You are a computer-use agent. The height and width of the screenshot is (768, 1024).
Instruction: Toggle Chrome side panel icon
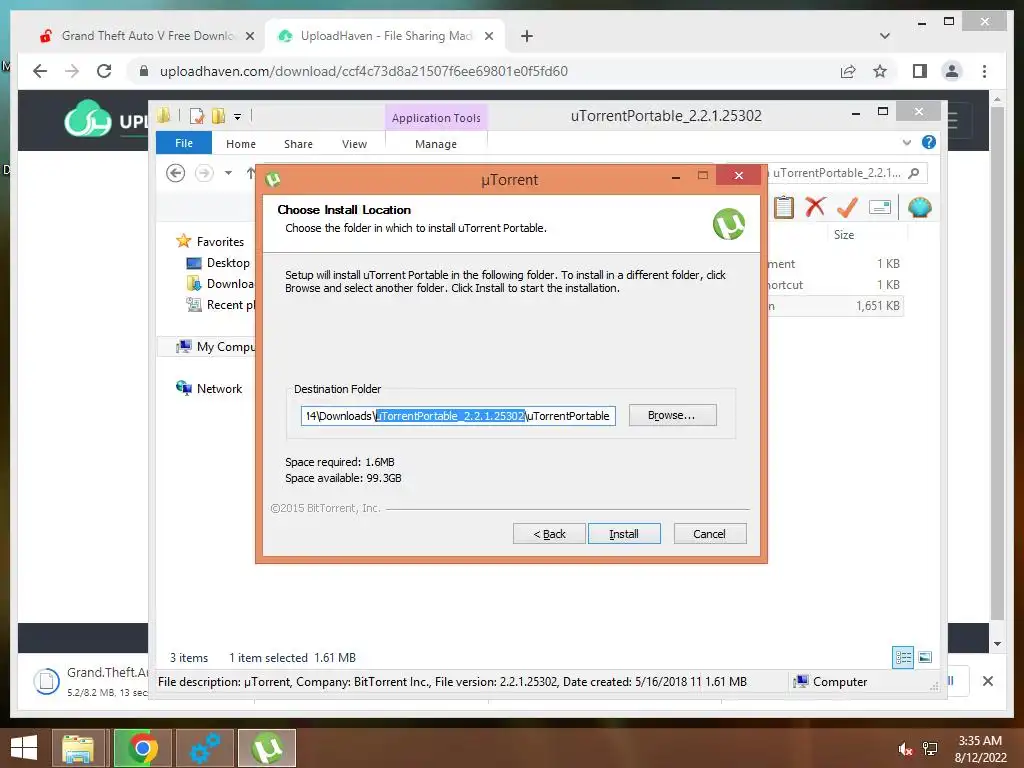[920, 71]
